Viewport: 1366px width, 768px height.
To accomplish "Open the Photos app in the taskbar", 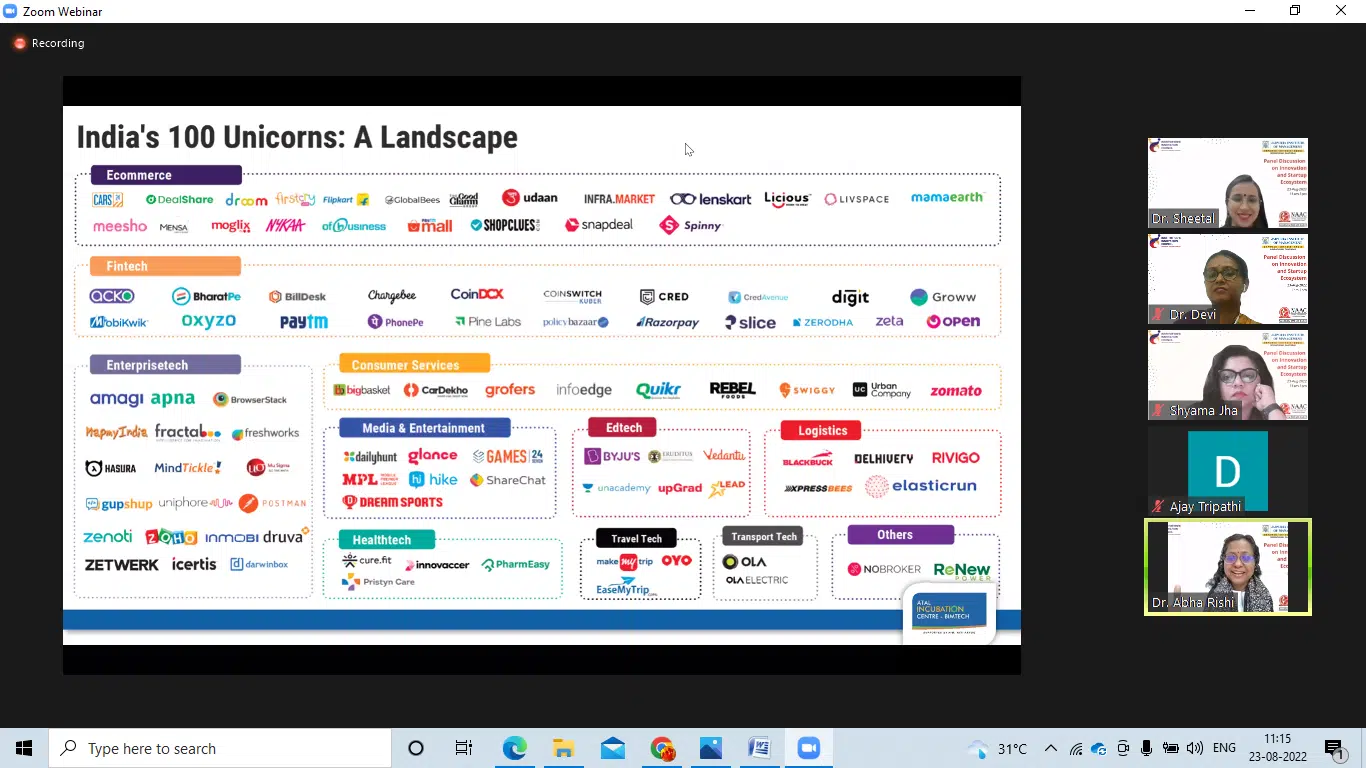I will click(x=711, y=748).
